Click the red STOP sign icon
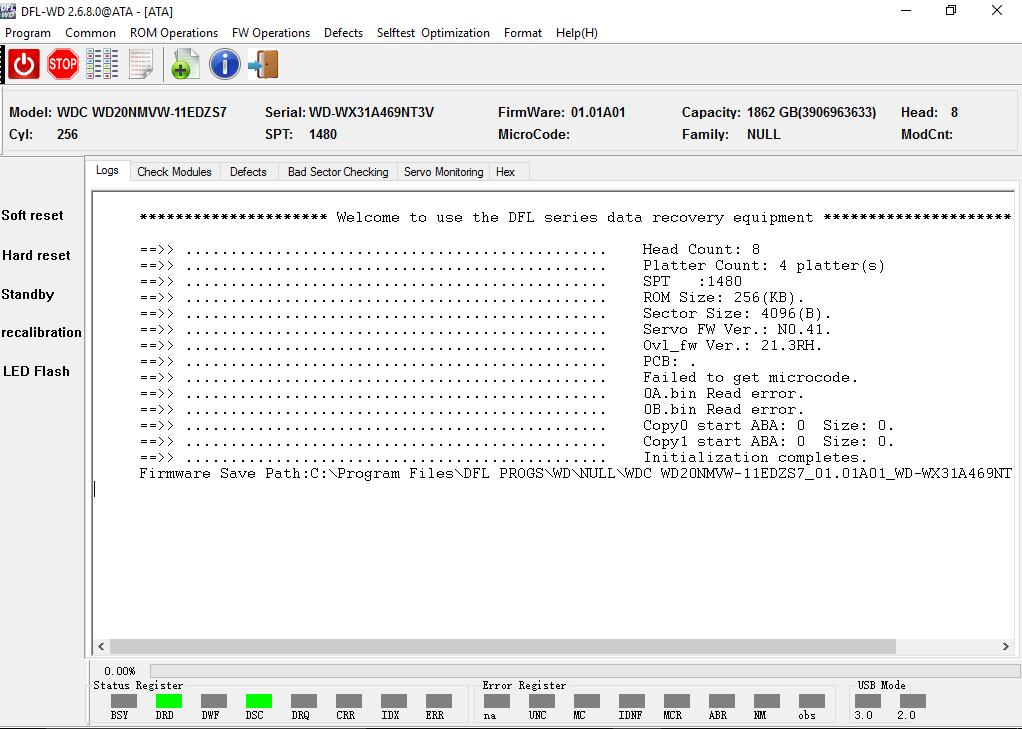1022x729 pixels. (x=63, y=65)
